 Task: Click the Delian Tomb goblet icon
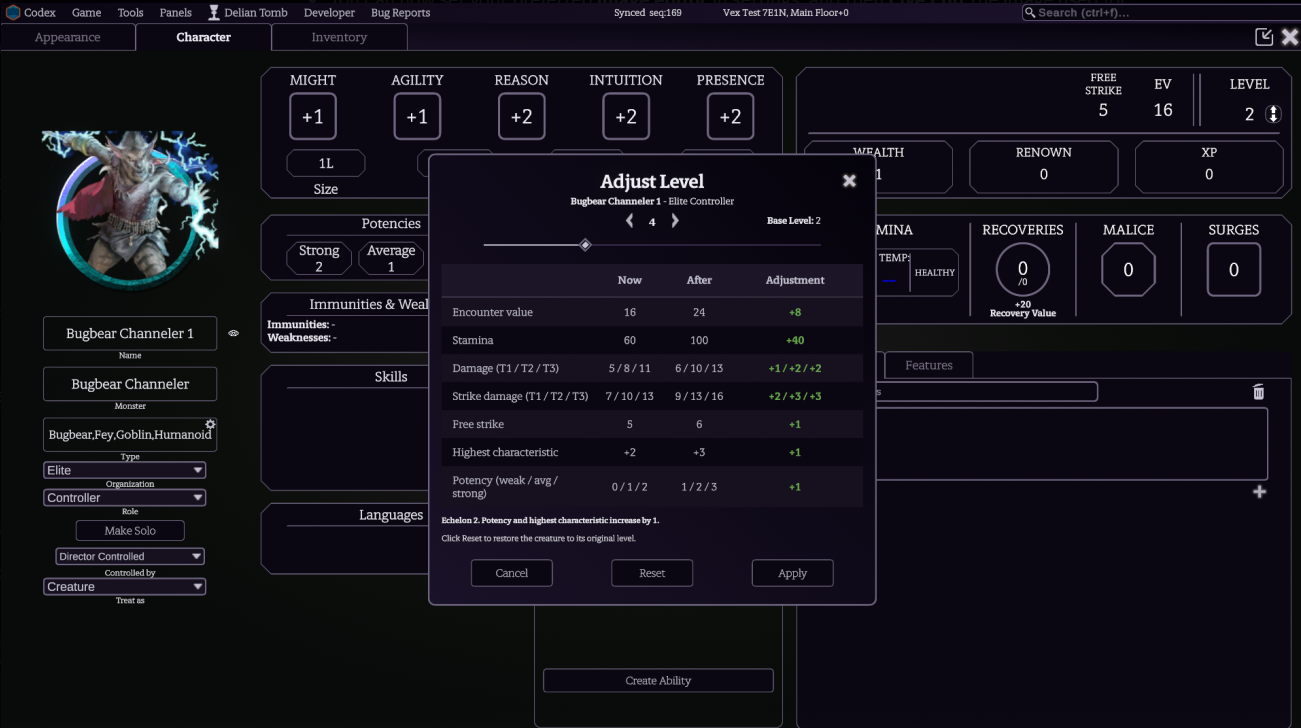tap(214, 13)
